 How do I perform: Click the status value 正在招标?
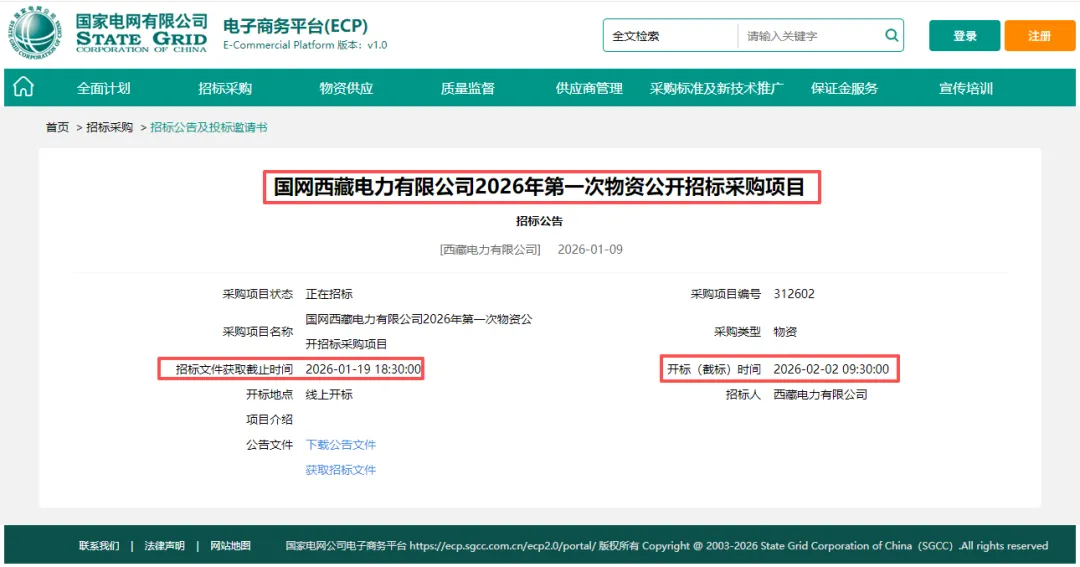[329, 294]
